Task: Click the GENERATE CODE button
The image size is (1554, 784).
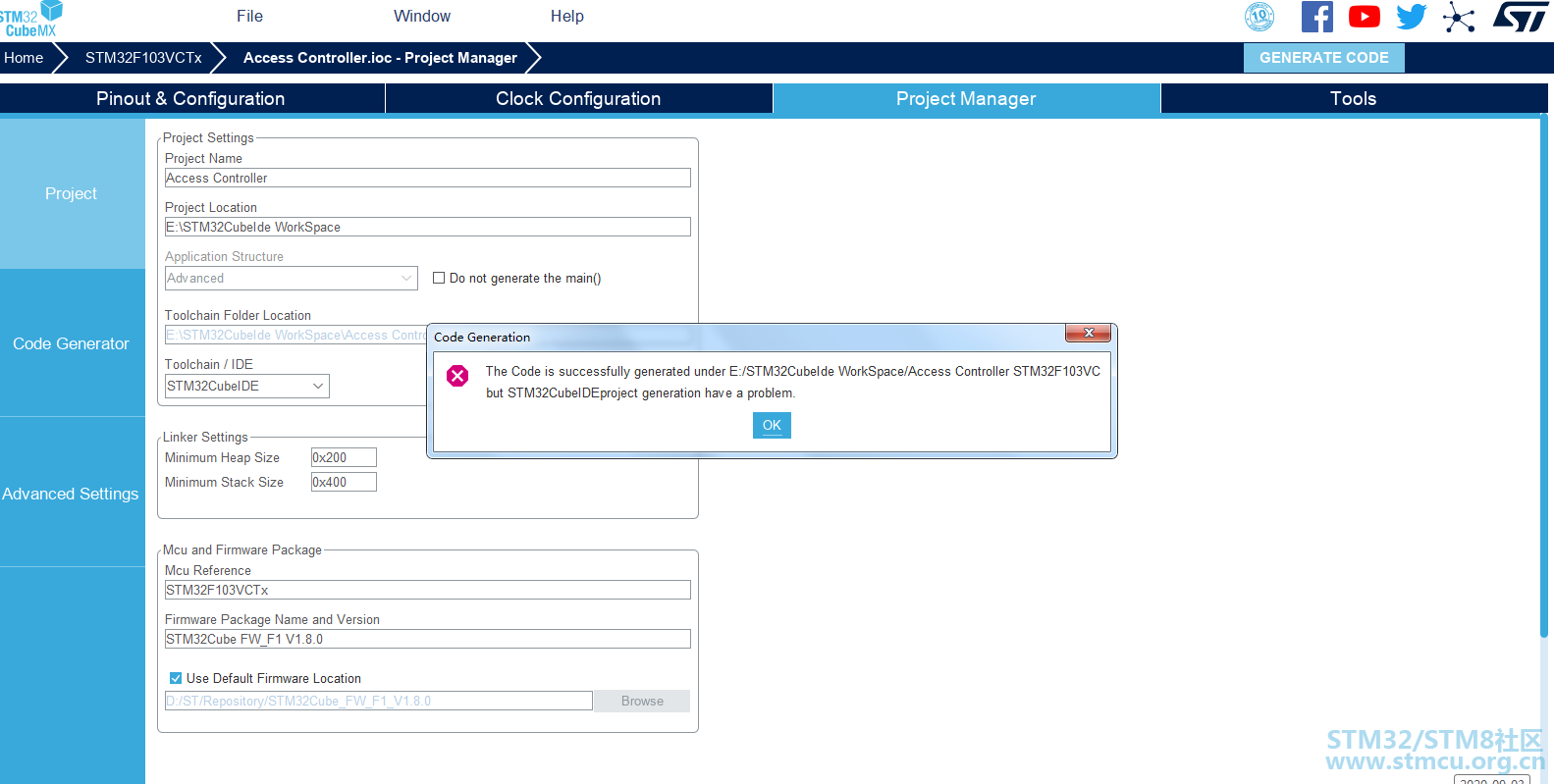Action: pyautogui.click(x=1323, y=58)
